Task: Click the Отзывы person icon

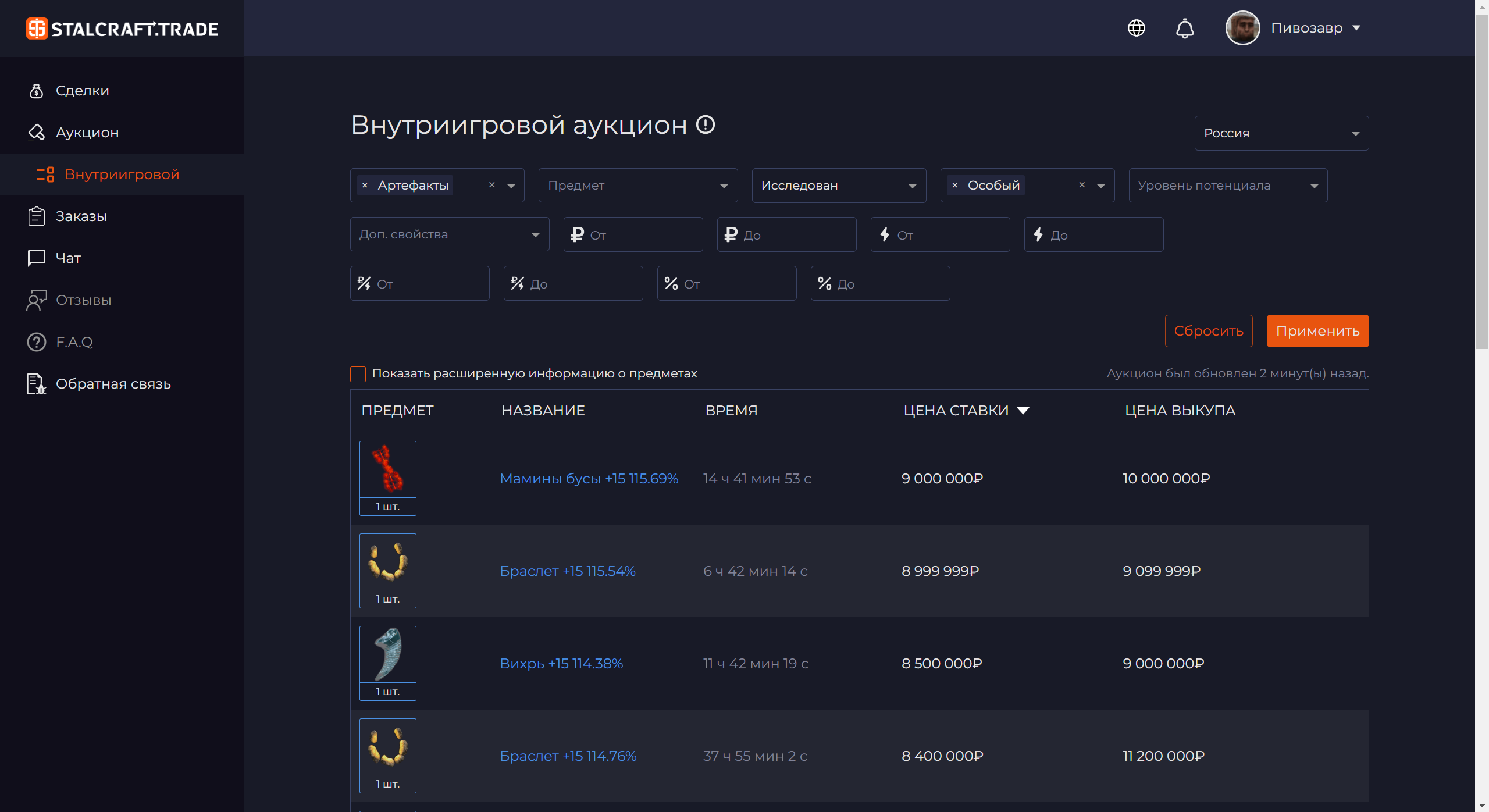Action: coord(37,300)
